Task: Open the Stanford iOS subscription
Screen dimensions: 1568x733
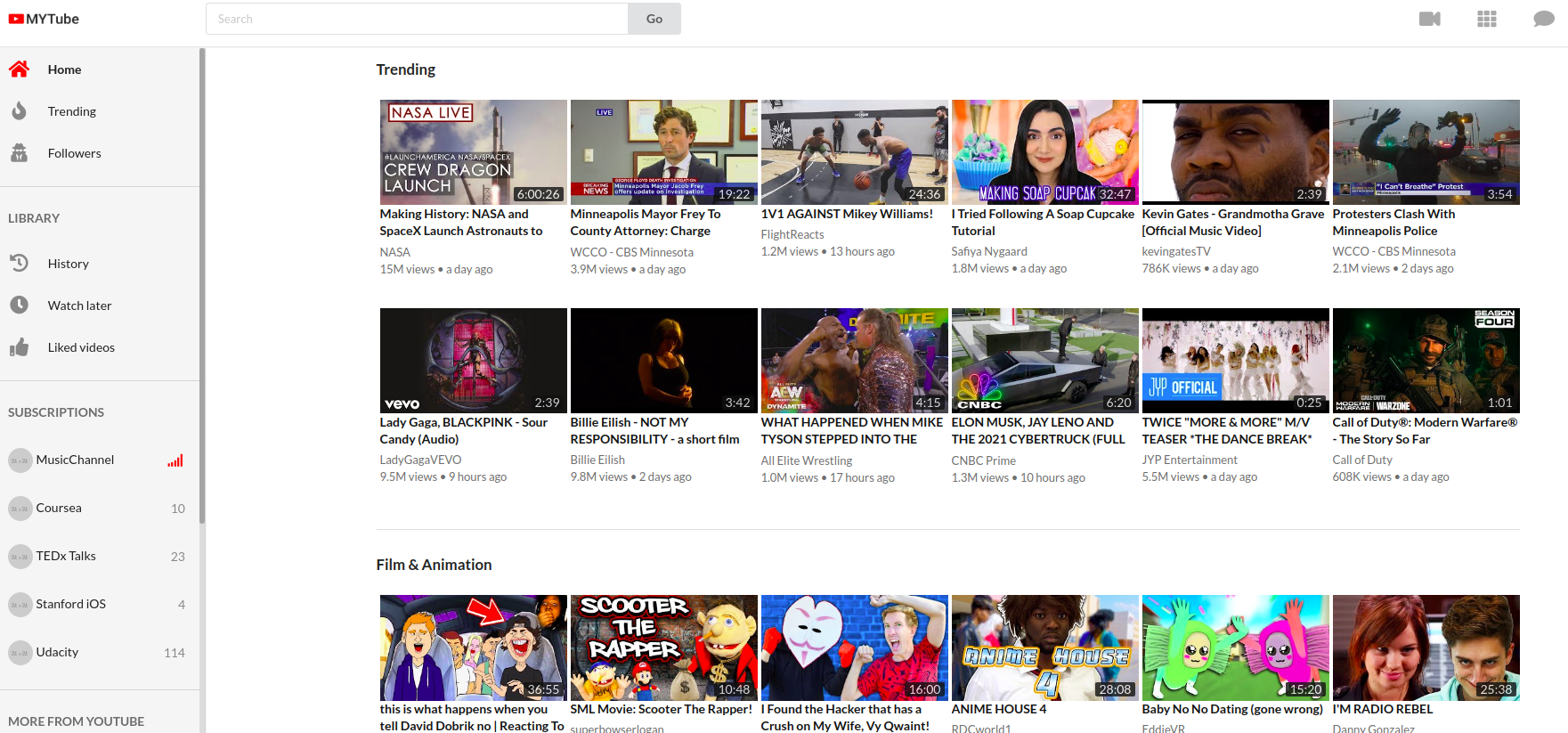Action: click(x=100, y=604)
